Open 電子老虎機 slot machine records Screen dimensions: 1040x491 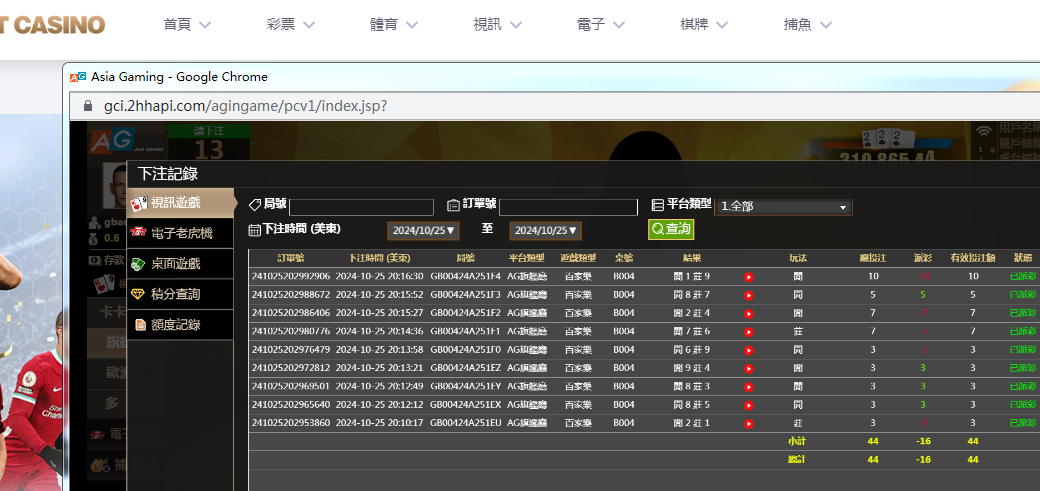(x=180, y=233)
